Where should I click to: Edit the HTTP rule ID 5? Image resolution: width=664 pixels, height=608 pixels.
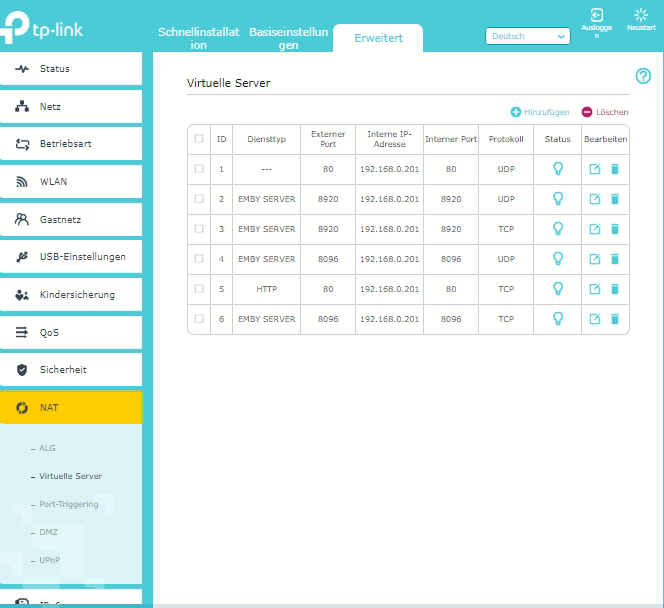tap(595, 289)
